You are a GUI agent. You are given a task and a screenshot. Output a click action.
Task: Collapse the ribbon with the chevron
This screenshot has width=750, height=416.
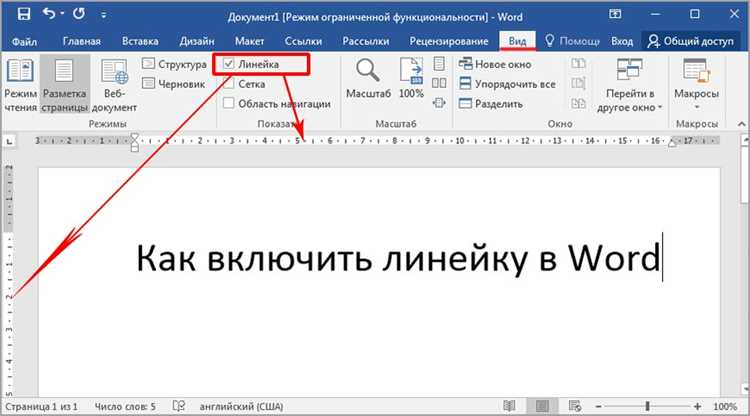741,124
